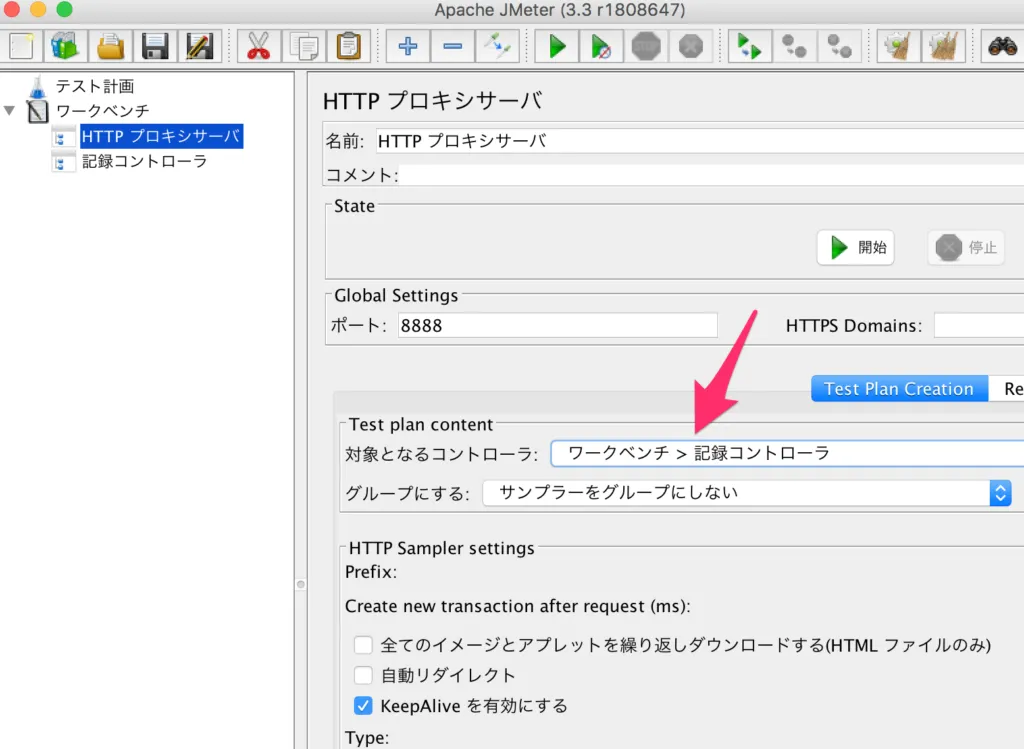
Task: Click the Prefix: label
Action: point(371,572)
